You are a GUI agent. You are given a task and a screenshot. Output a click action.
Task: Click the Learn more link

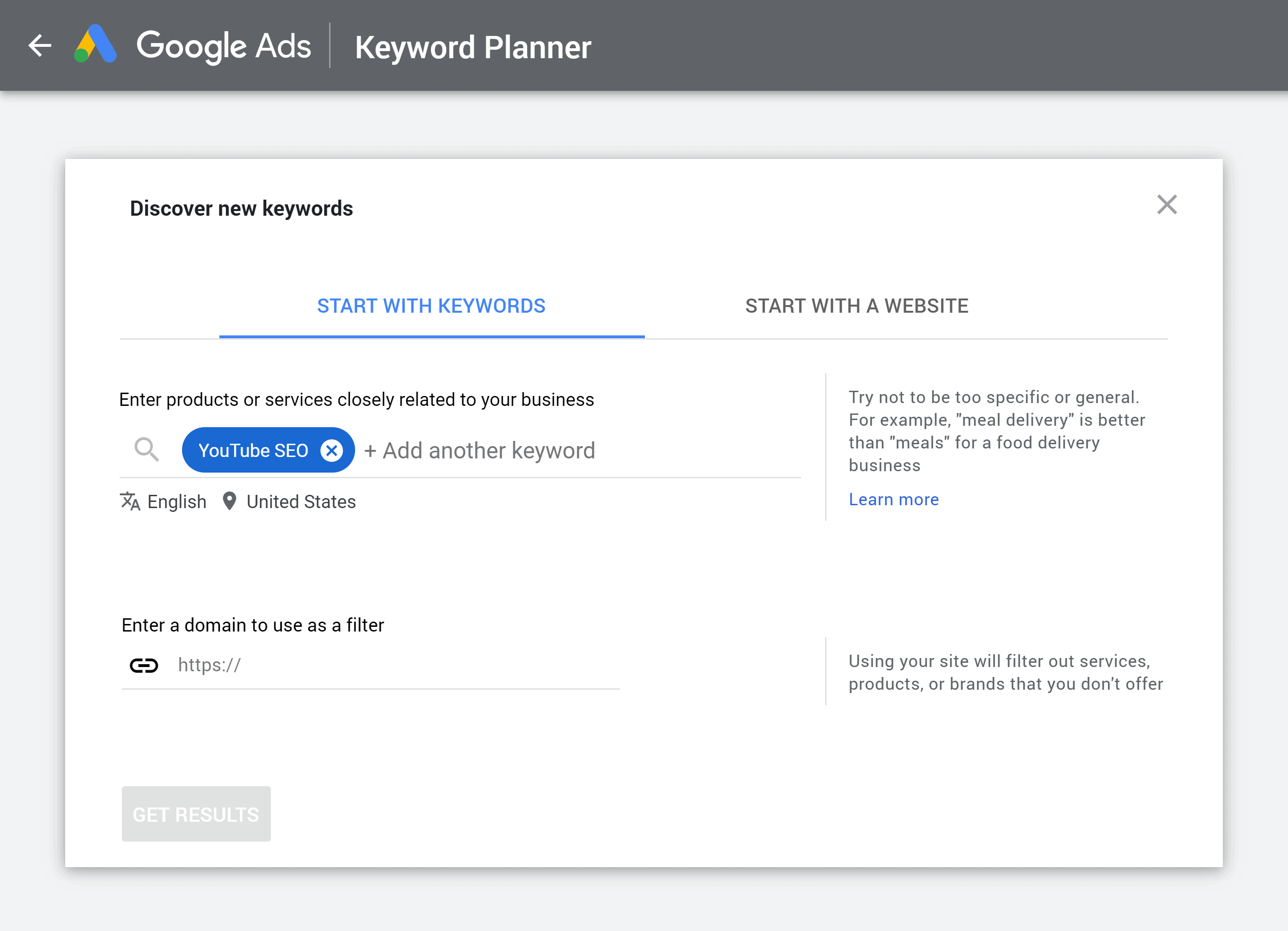pyautogui.click(x=894, y=499)
